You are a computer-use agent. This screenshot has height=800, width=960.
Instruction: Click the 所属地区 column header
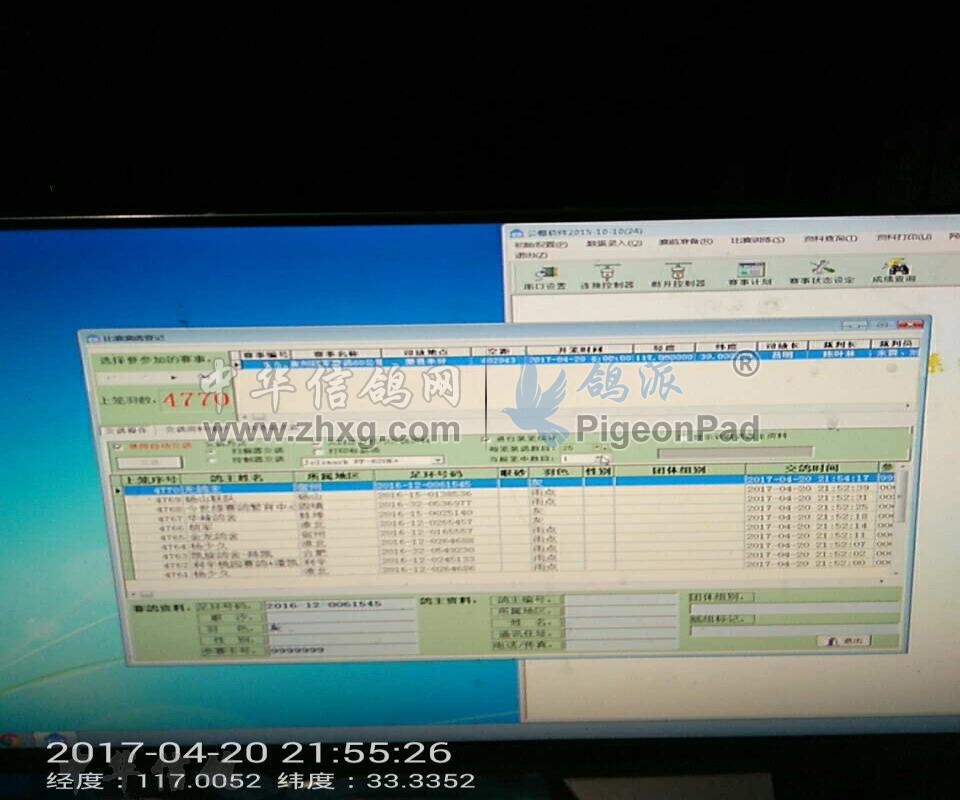point(334,476)
